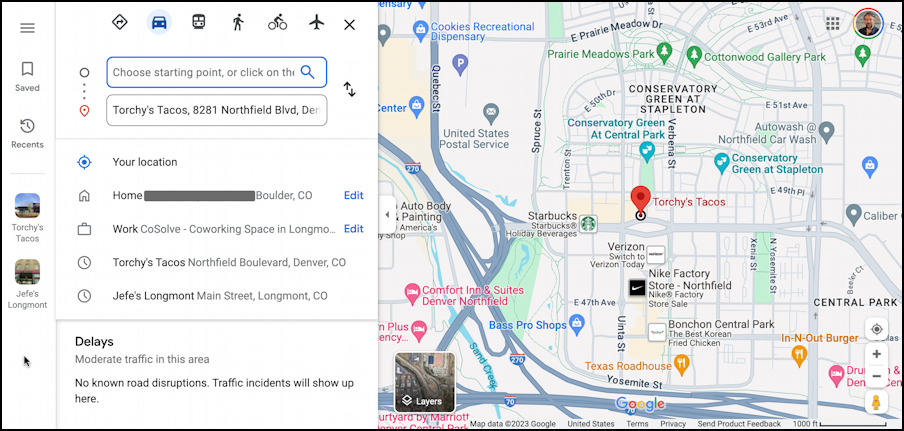
Task: Open Google account profile picture
Action: tap(868, 23)
